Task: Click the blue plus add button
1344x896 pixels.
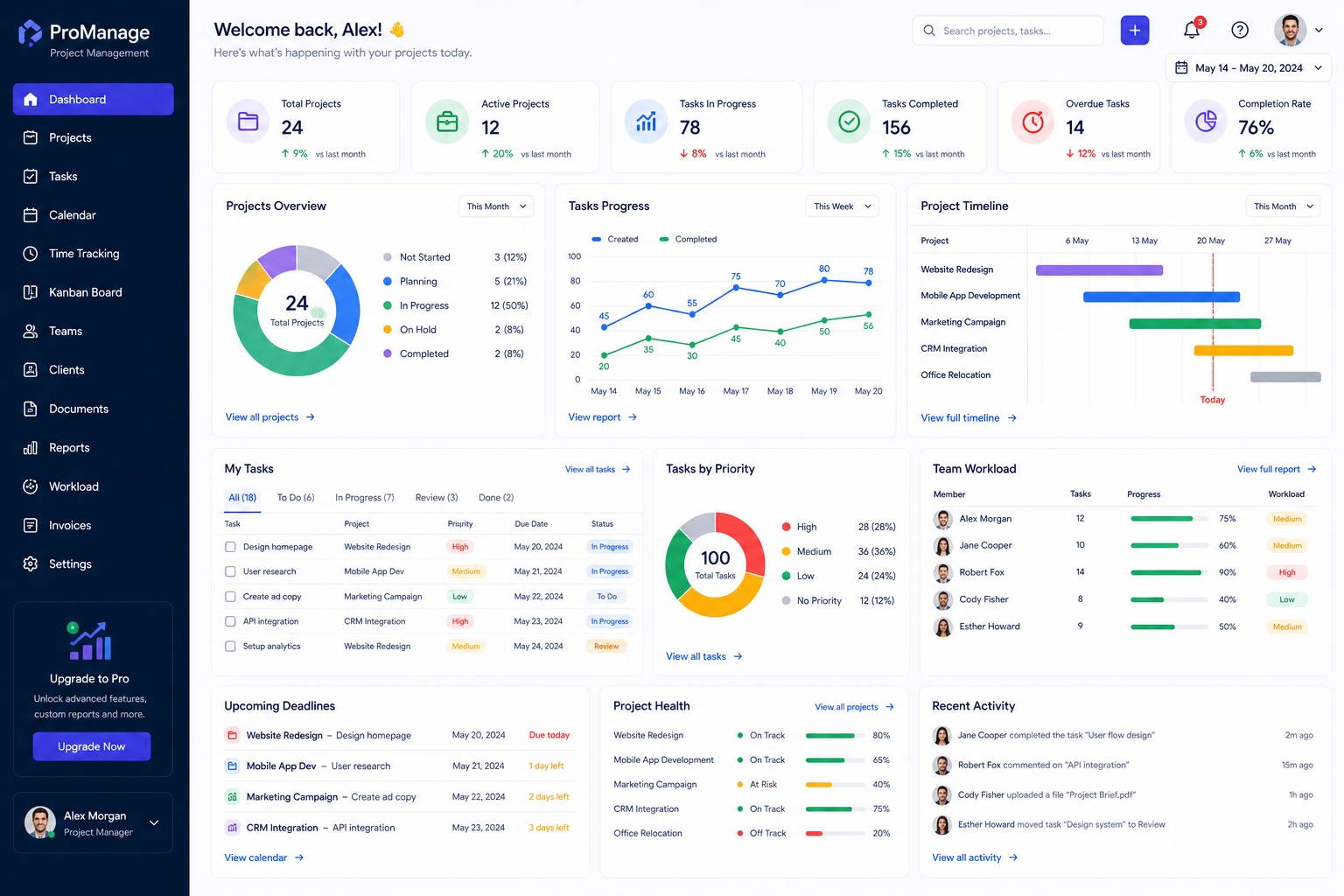Action: 1135,30
